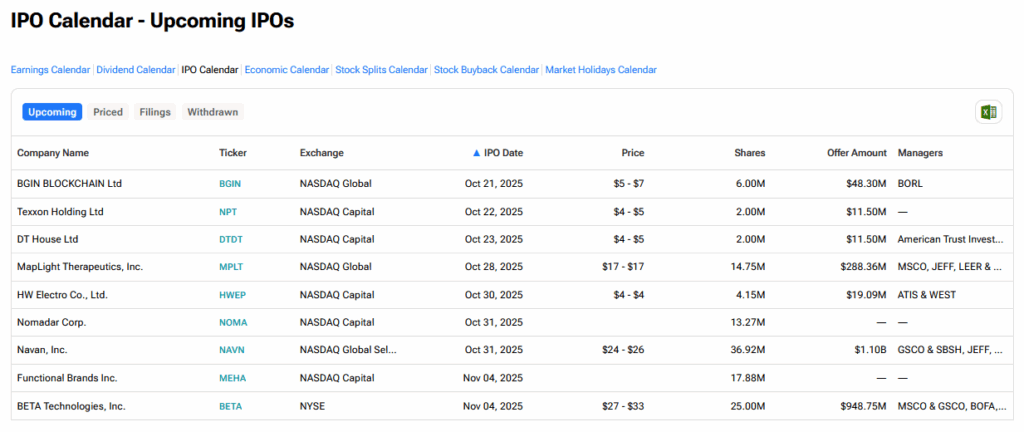Open the NAVN ticker symbol
Image resolution: width=1024 pixels, height=432 pixels.
click(231, 351)
